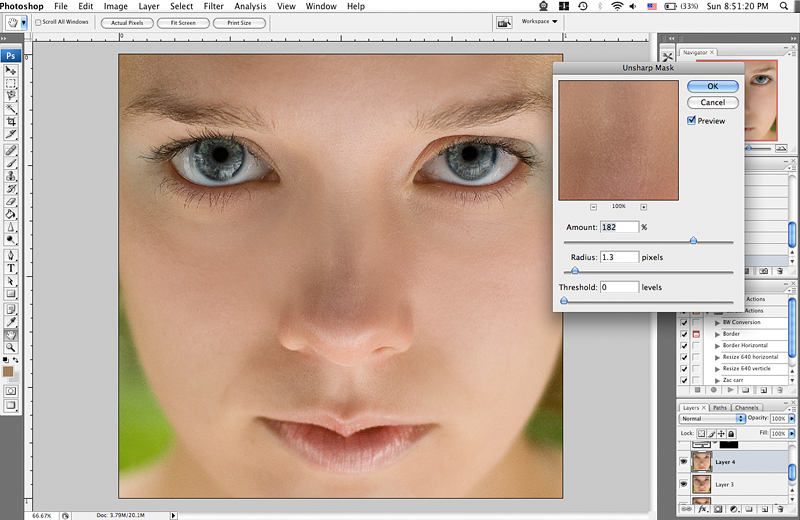Expand the Resize 640 verticle action
The height and width of the screenshot is (520, 800).
717,368
